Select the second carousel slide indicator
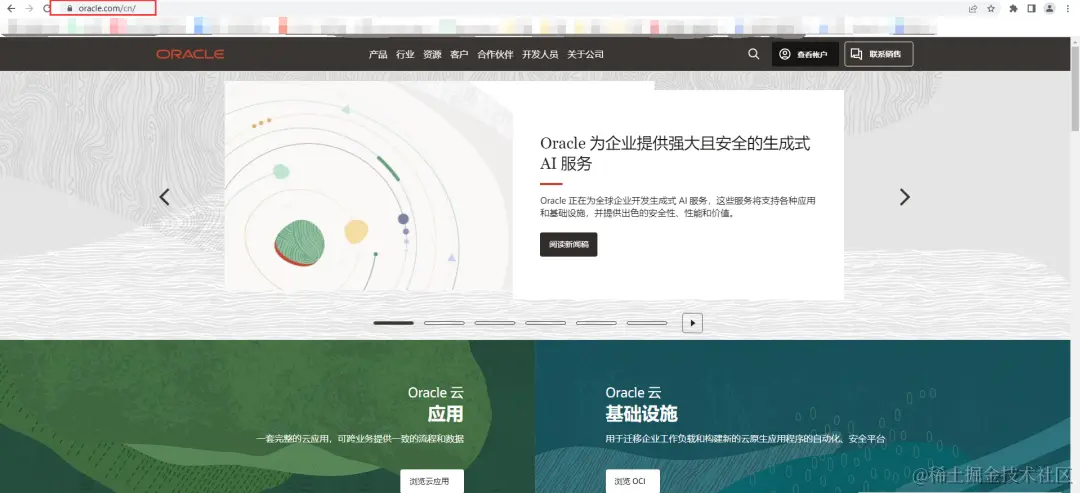This screenshot has width=1080, height=493. pos(444,323)
